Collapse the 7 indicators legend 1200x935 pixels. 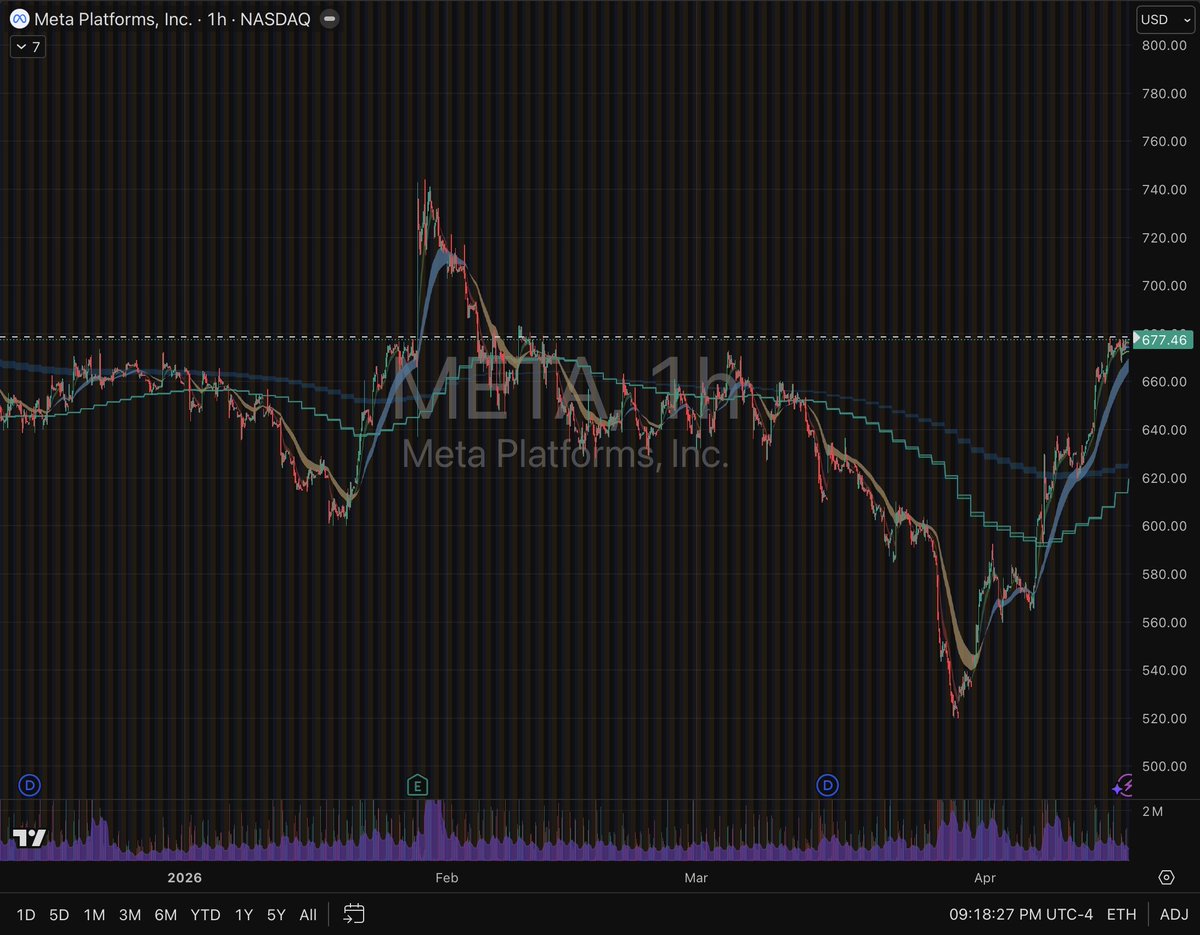[27, 46]
